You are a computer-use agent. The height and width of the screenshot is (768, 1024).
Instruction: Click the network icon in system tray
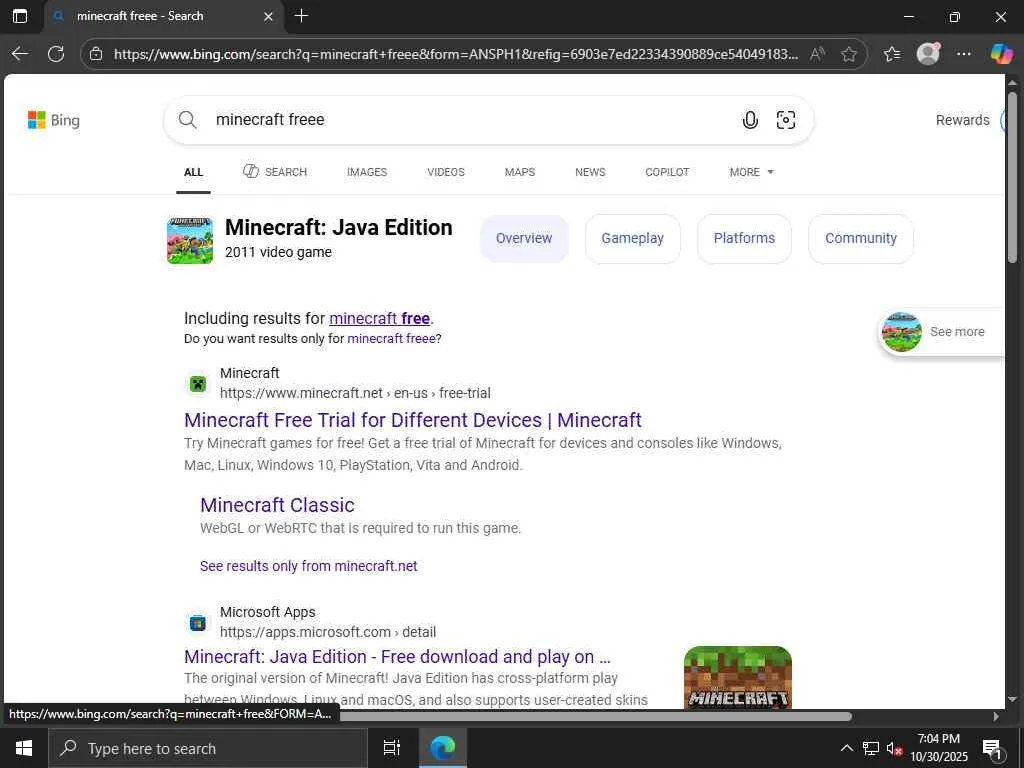point(871,748)
